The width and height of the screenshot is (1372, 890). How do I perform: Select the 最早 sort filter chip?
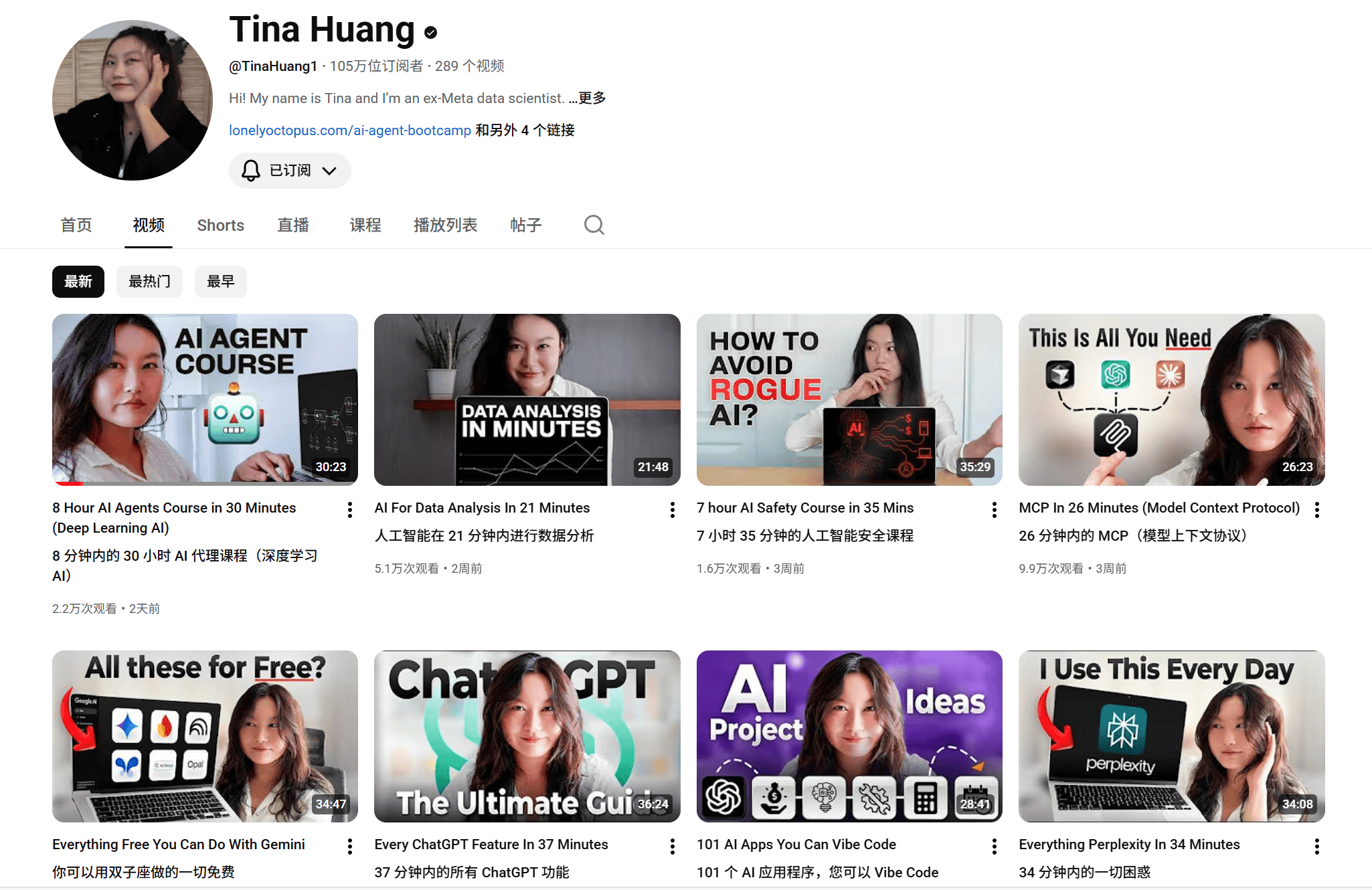[220, 282]
